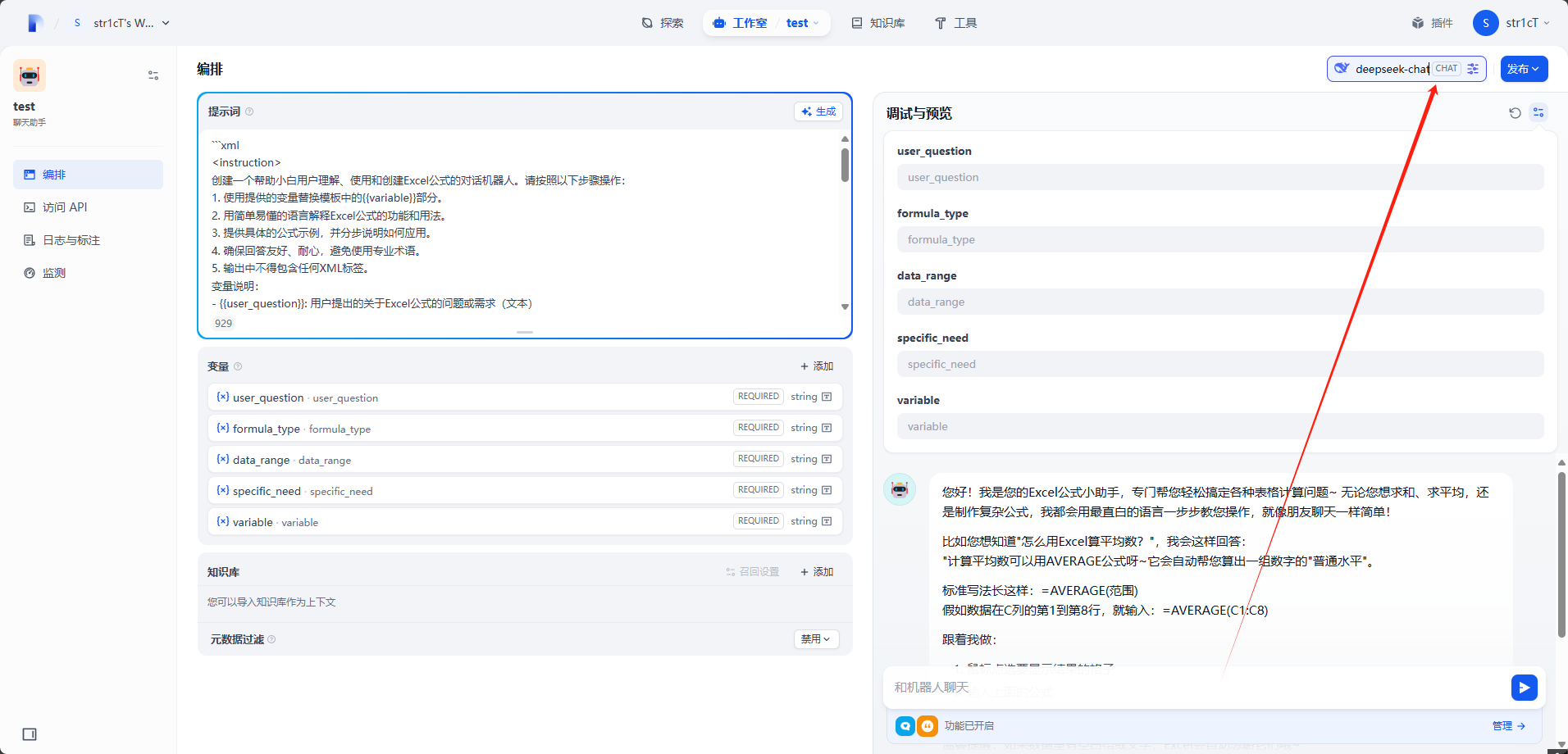Click the blue conversation opener feature icon
This screenshot has width=1568, height=754.
[x=905, y=726]
